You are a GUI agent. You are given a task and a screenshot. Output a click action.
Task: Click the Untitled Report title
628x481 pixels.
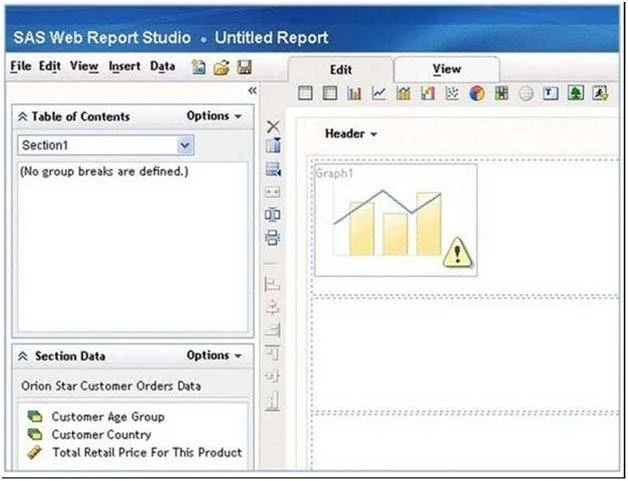272,38
